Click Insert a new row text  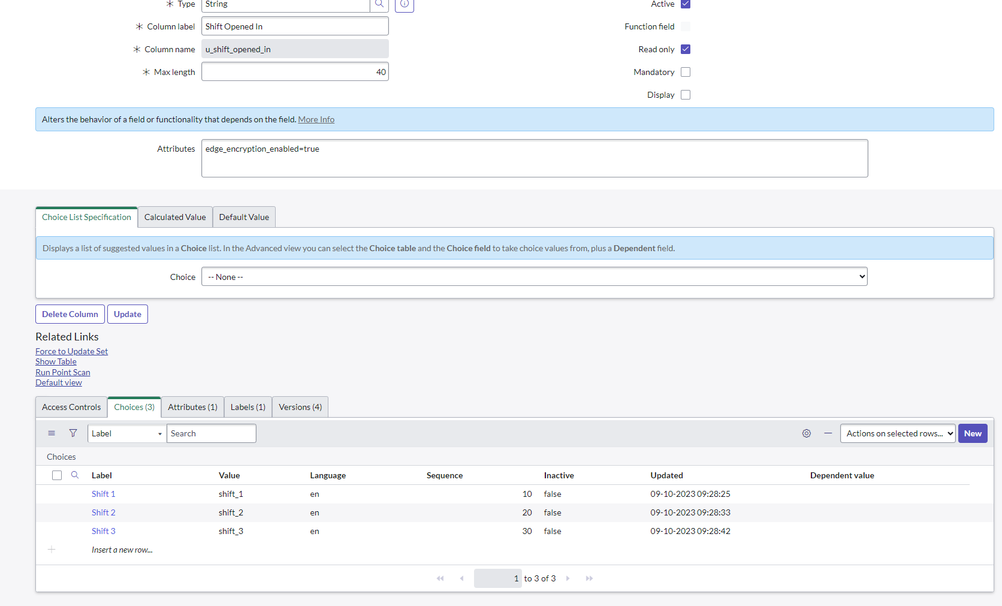(x=121, y=550)
